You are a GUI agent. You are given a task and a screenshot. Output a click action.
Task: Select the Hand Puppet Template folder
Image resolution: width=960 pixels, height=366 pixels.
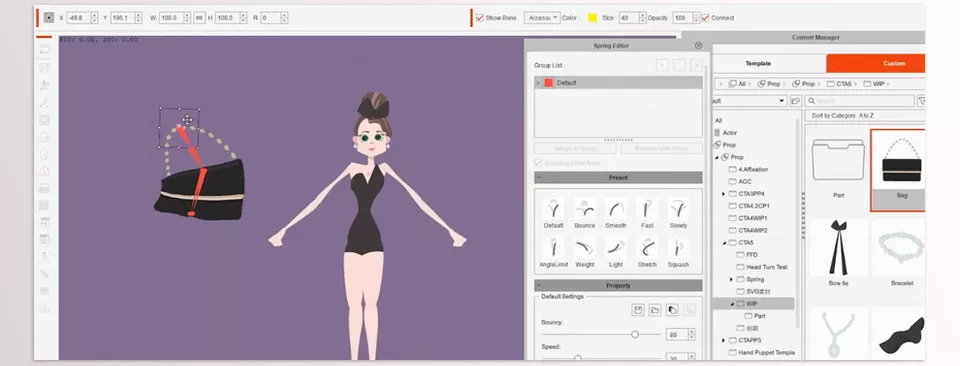[x=761, y=353]
